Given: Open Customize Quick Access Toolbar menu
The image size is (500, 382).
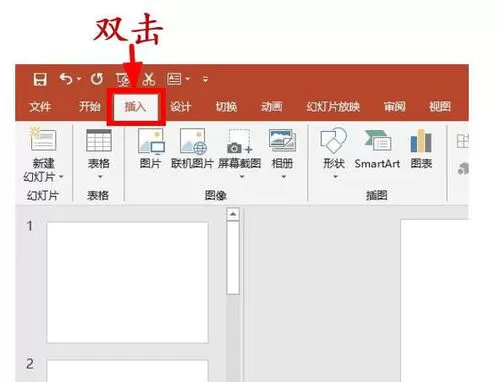Looking at the screenshot, I should 205,79.
